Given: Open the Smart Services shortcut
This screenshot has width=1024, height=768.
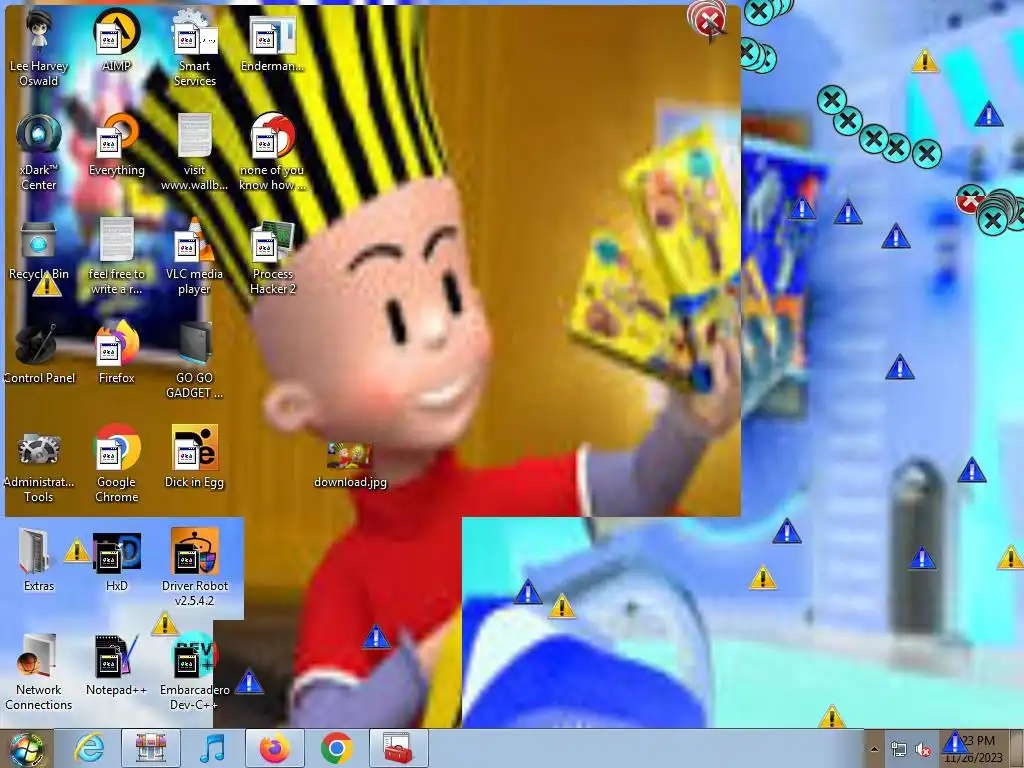Looking at the screenshot, I should 194,48.
